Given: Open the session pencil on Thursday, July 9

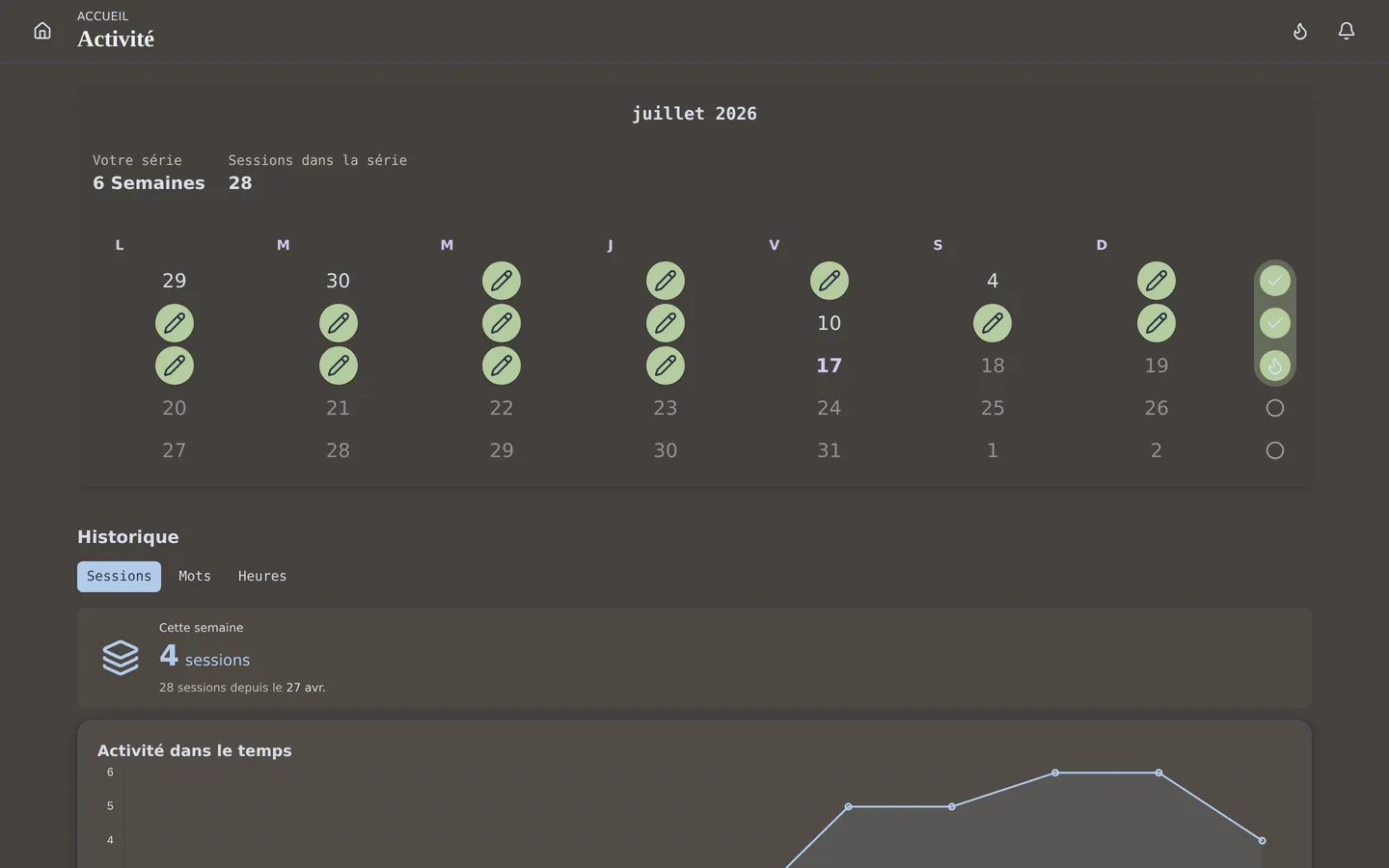Looking at the screenshot, I should (666, 323).
